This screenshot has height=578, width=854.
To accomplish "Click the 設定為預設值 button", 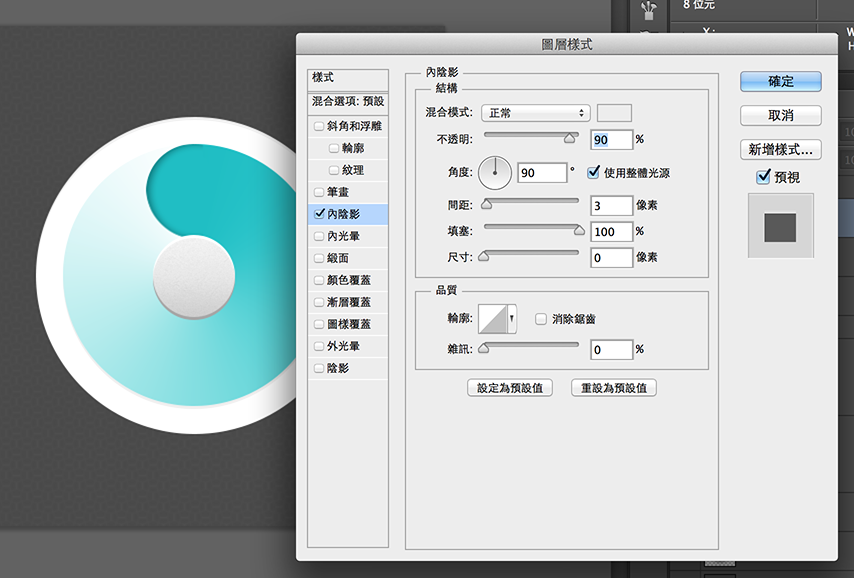I will click(x=509, y=388).
